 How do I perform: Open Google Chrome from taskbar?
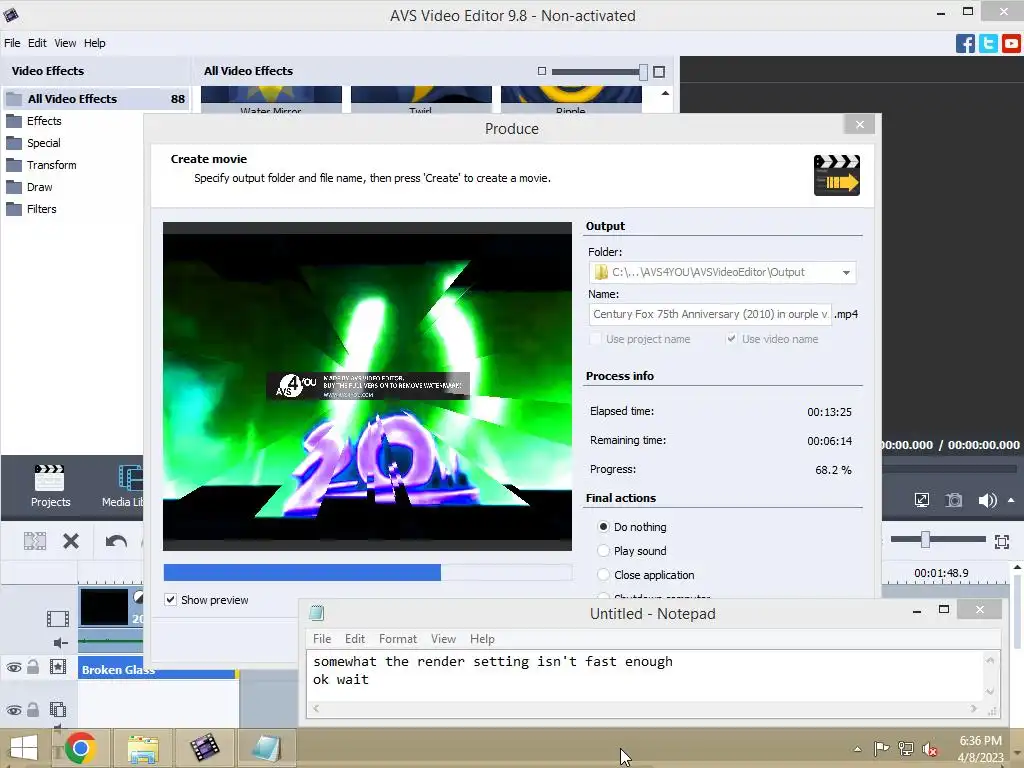point(80,748)
